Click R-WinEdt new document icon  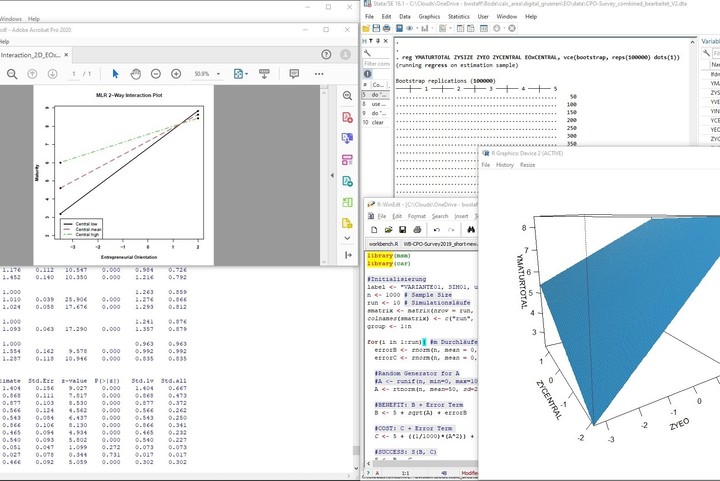point(374,229)
